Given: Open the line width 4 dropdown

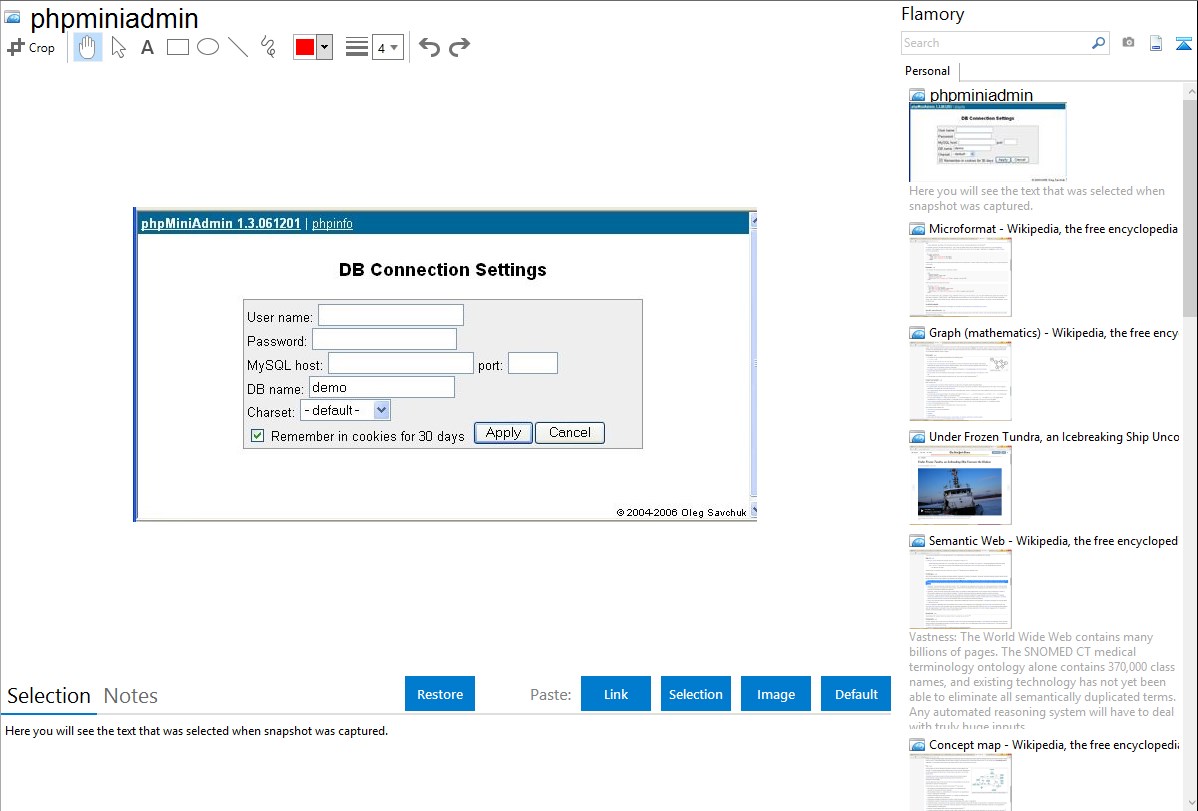Looking at the screenshot, I should pos(387,47).
